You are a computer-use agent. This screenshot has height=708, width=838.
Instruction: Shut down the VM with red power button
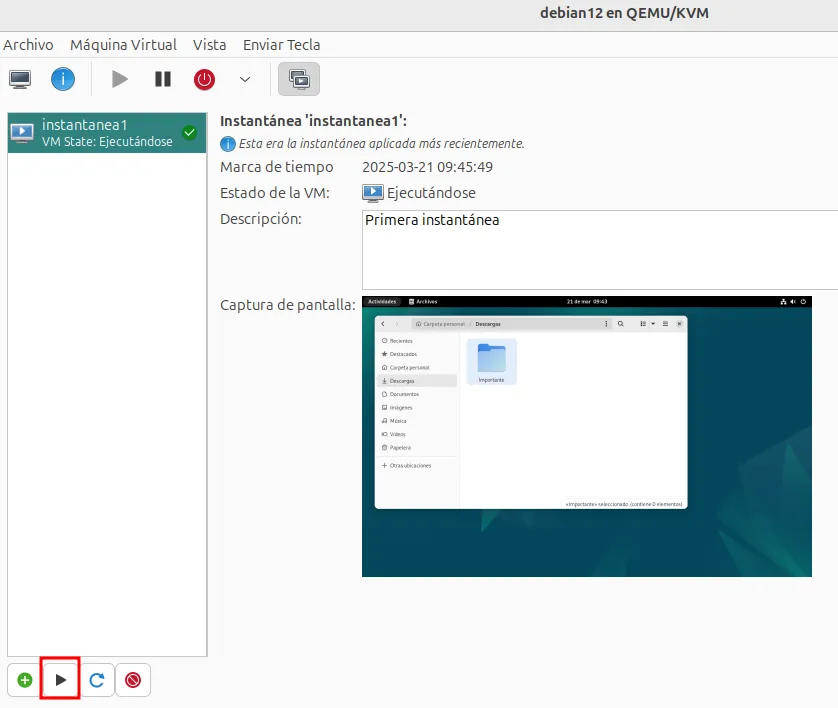[x=205, y=79]
